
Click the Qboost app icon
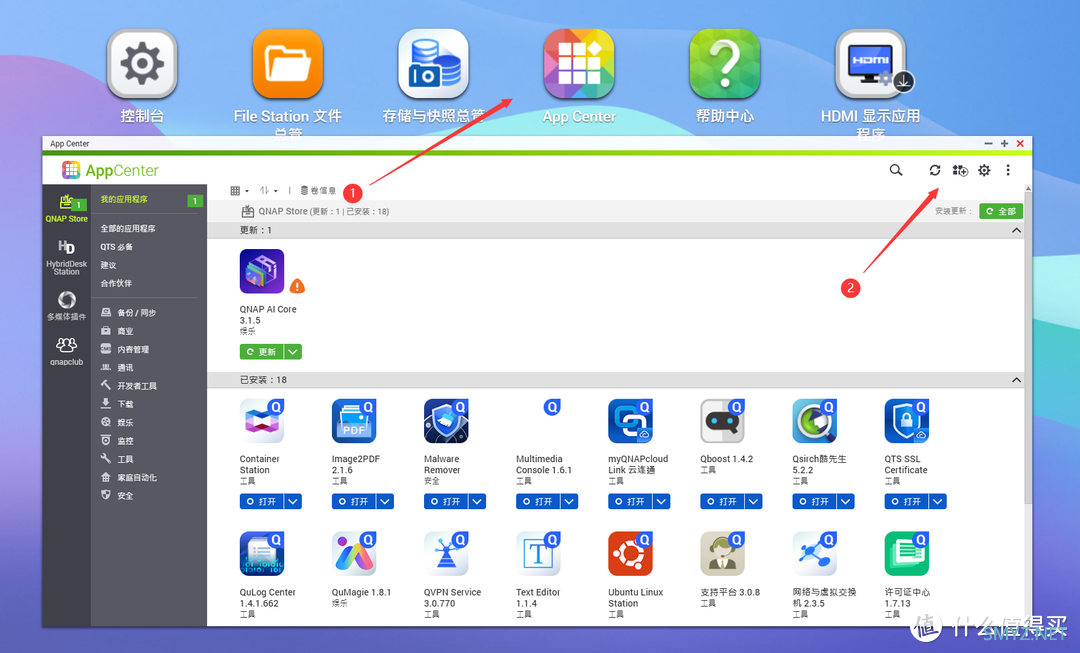point(723,421)
